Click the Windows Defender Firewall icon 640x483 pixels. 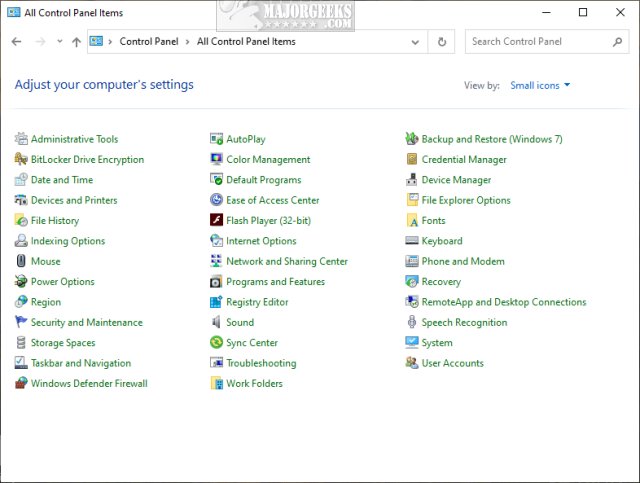(x=22, y=384)
